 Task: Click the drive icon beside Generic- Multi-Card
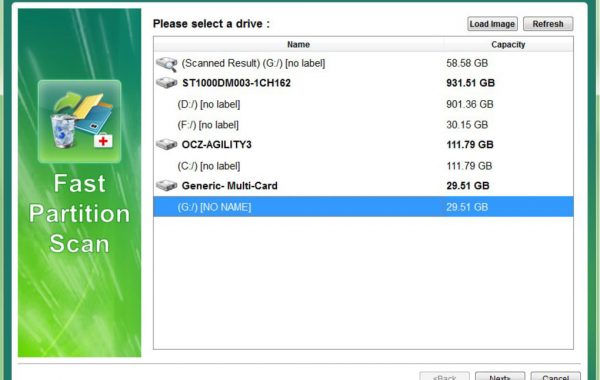[166, 186]
